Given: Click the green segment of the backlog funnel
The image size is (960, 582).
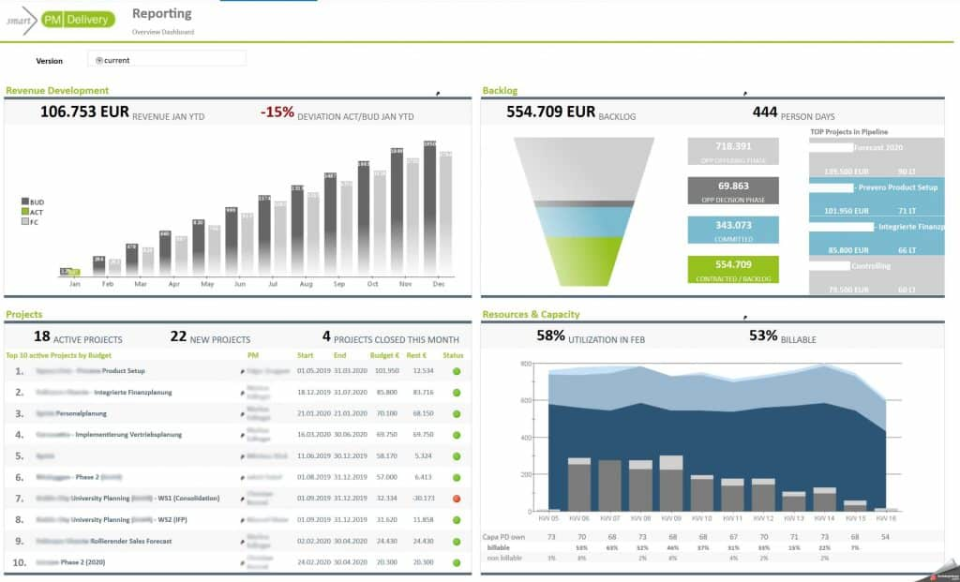Looking at the screenshot, I should [584, 261].
